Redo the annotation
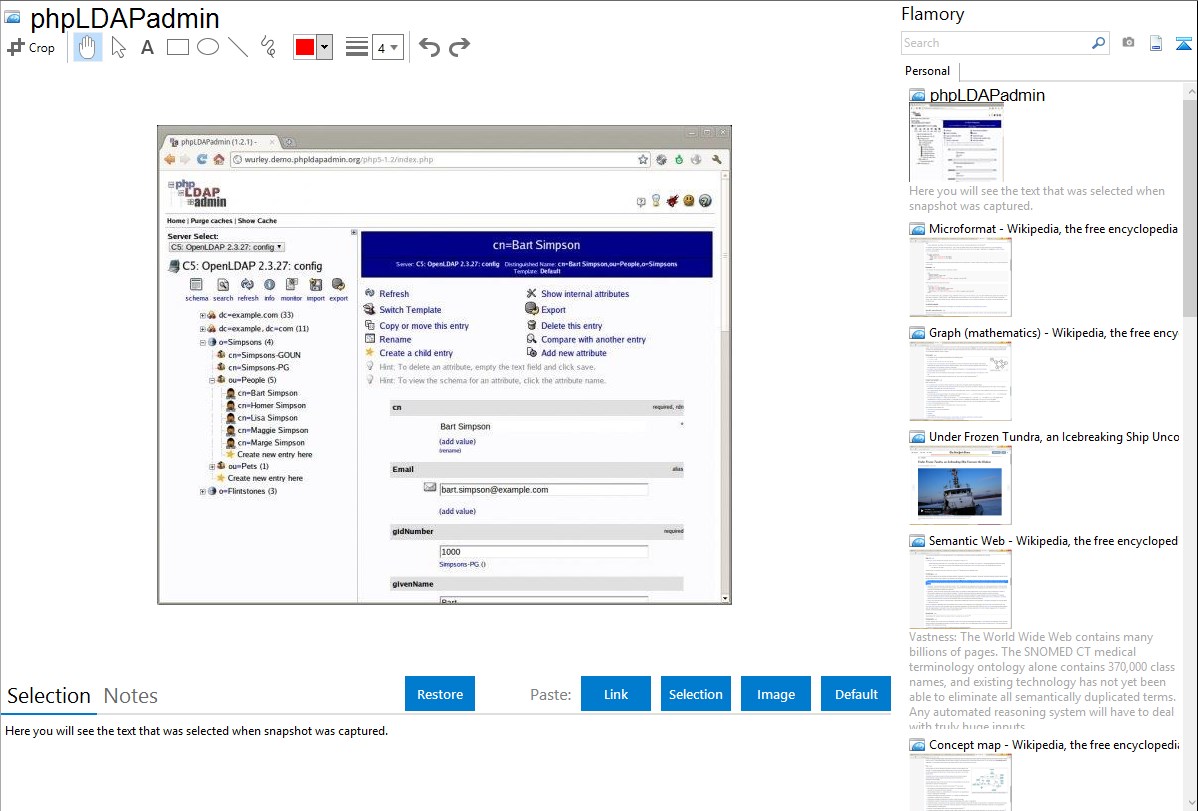Image resolution: width=1198 pixels, height=811 pixels. pos(459,47)
